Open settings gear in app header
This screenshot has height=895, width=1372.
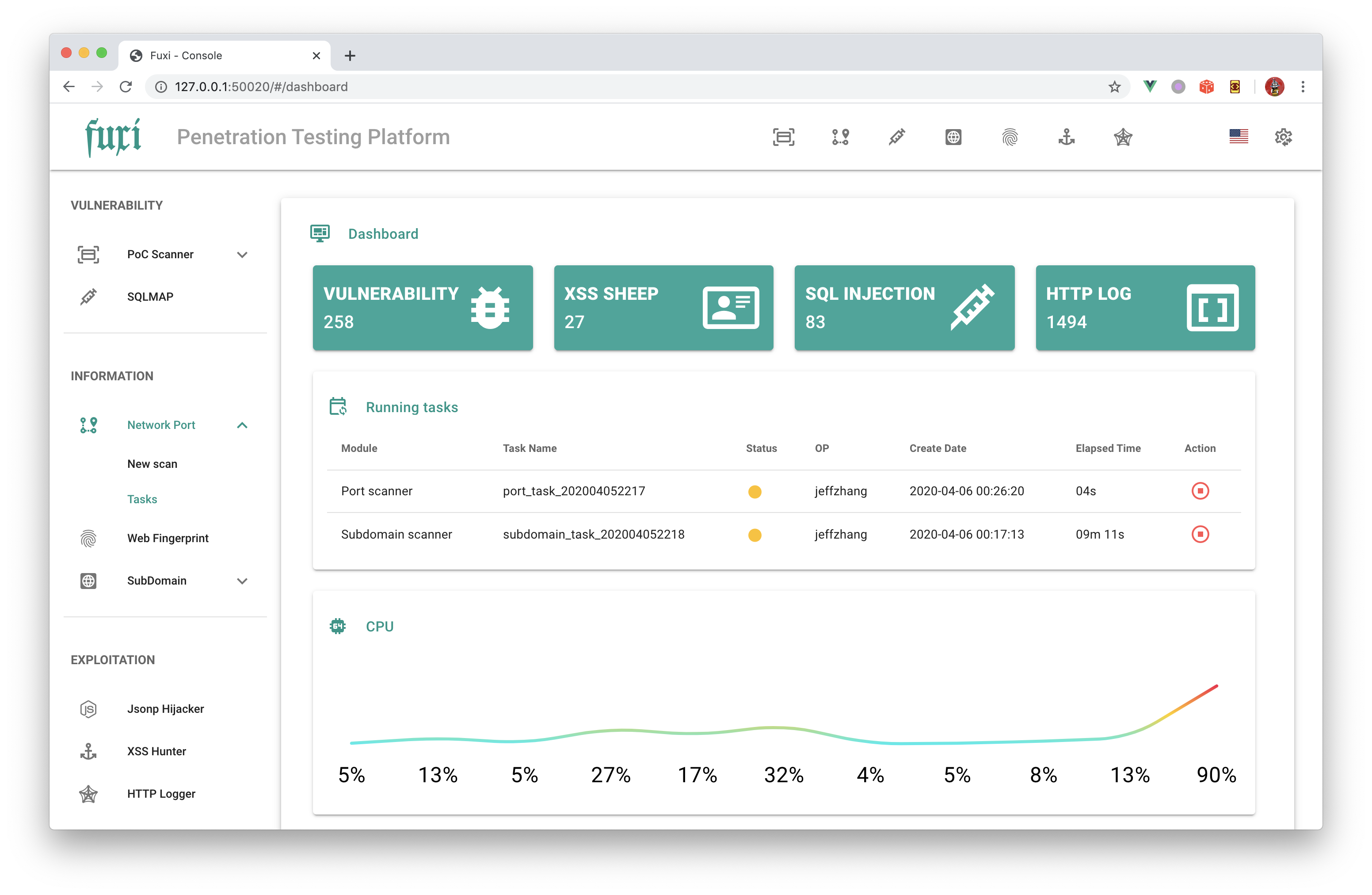tap(1283, 137)
